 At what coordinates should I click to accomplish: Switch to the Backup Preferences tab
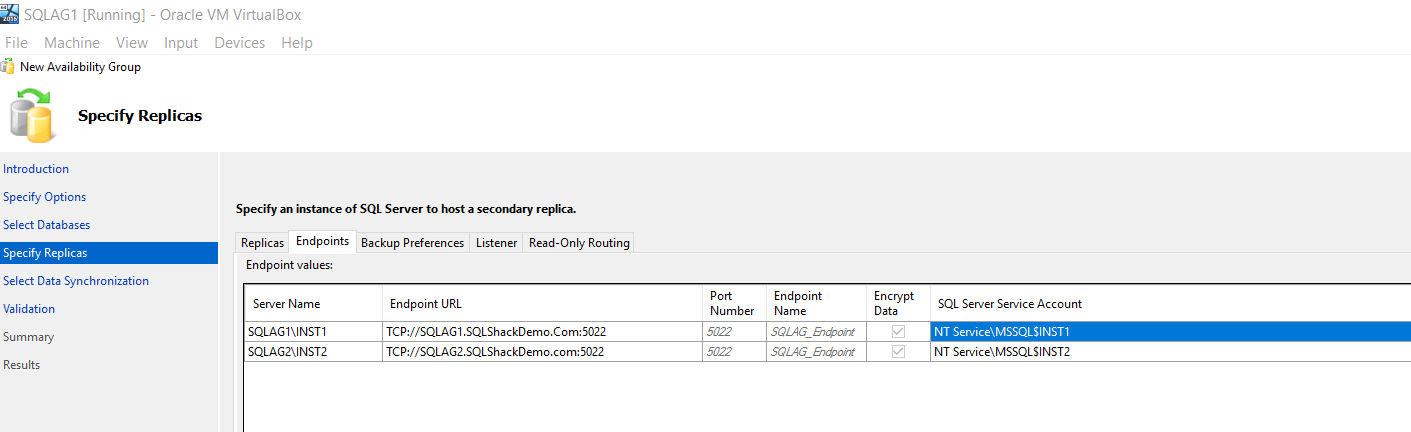point(412,243)
